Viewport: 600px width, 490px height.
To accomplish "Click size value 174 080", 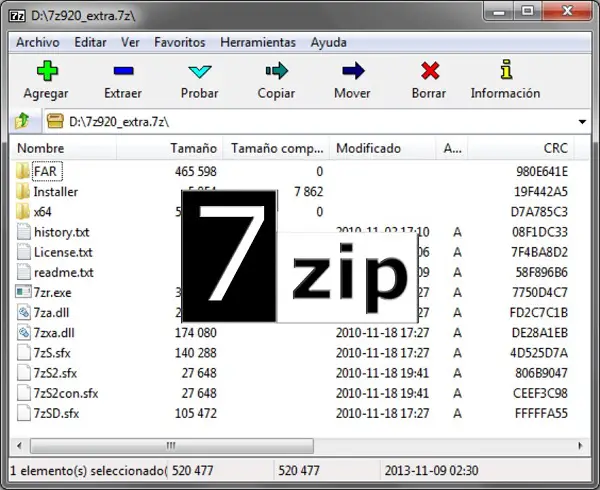I will tap(196, 333).
